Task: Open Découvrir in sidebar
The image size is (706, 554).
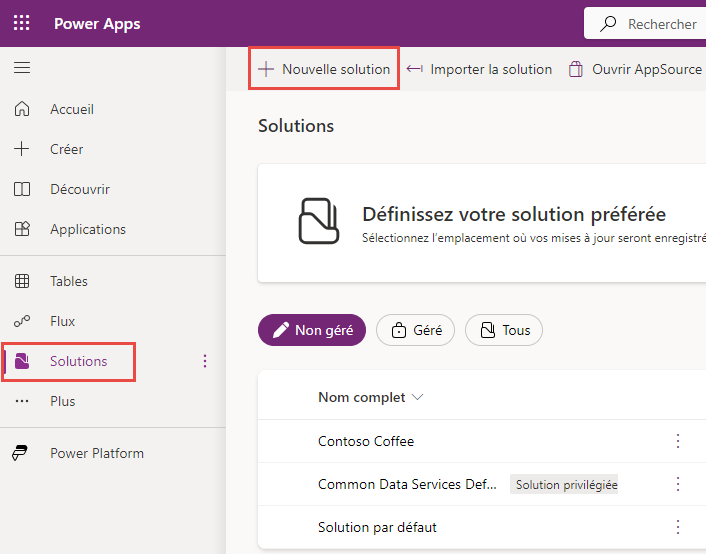Action: (x=80, y=189)
